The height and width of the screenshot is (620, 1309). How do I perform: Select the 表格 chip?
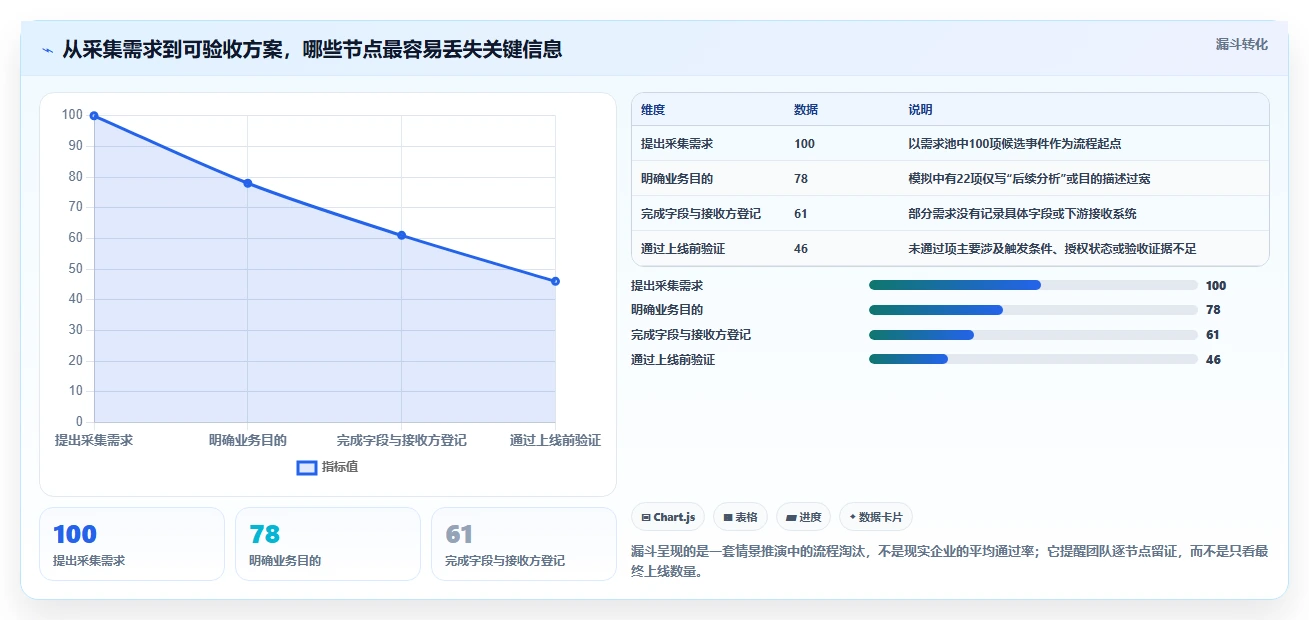(x=740, y=517)
